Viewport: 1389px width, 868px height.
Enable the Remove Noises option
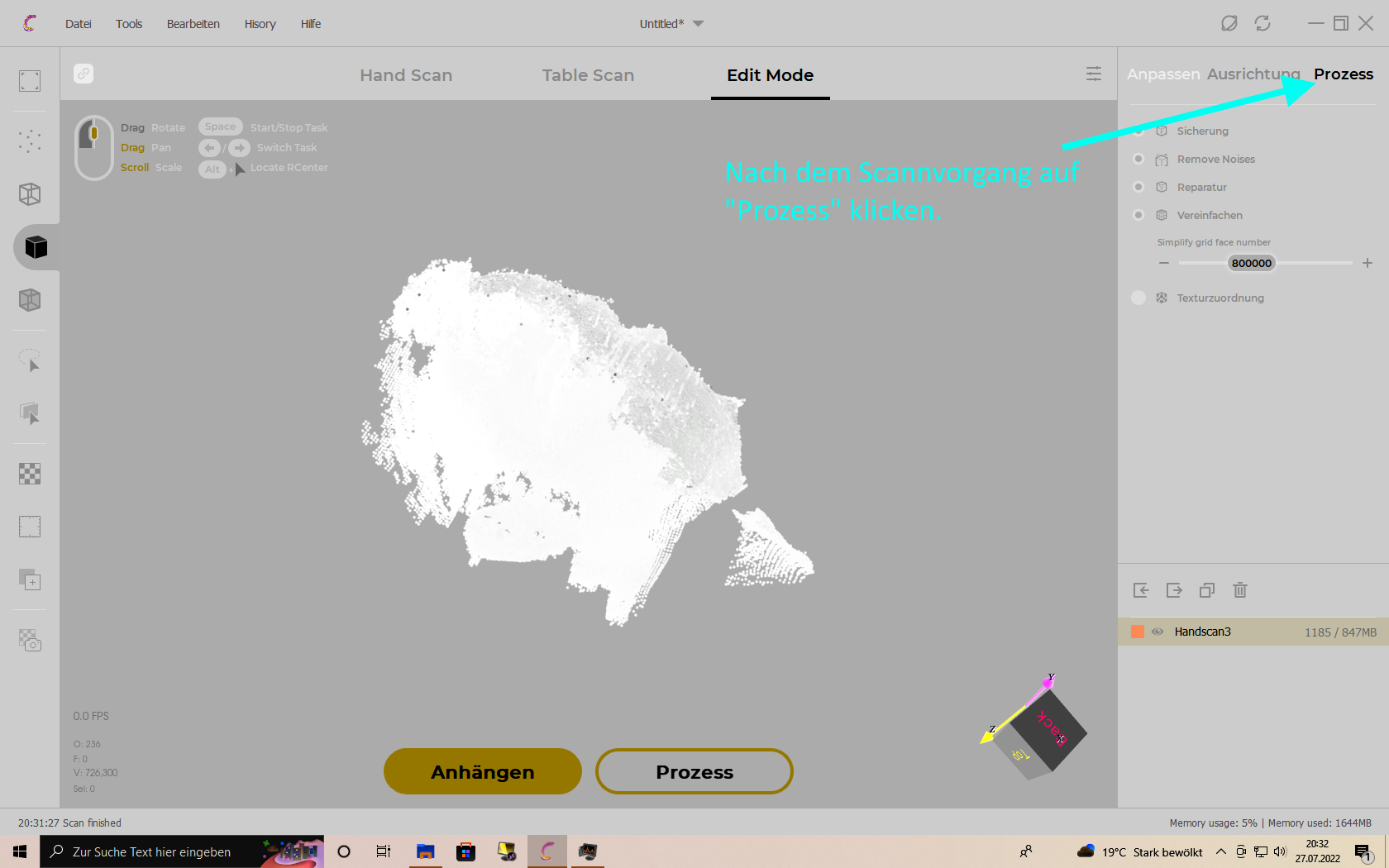[1138, 159]
